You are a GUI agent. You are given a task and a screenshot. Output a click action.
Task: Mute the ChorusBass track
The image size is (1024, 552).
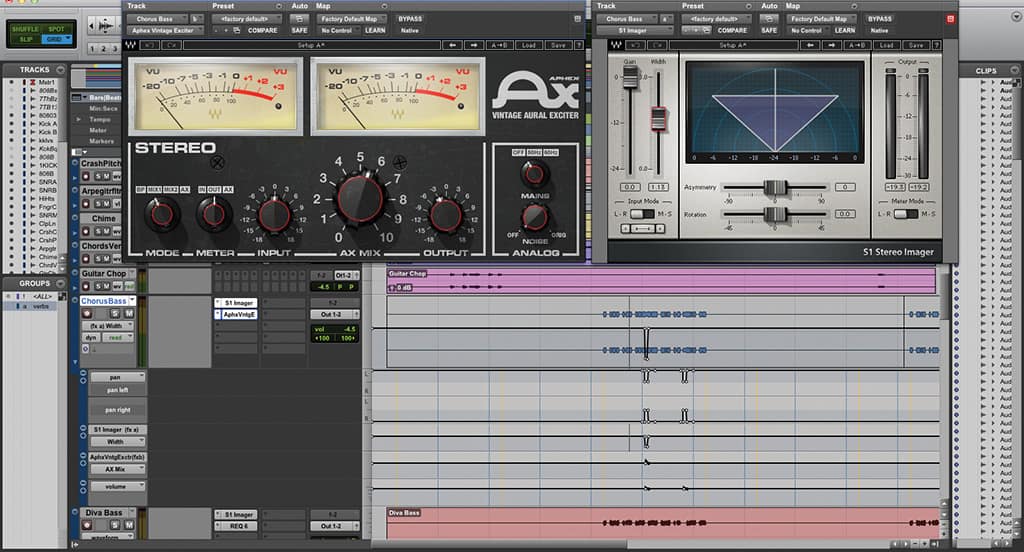coord(129,314)
